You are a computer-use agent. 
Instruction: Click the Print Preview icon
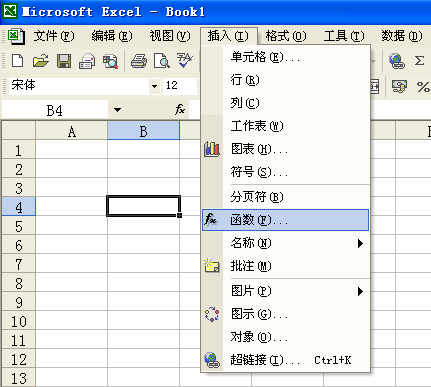tap(162, 61)
